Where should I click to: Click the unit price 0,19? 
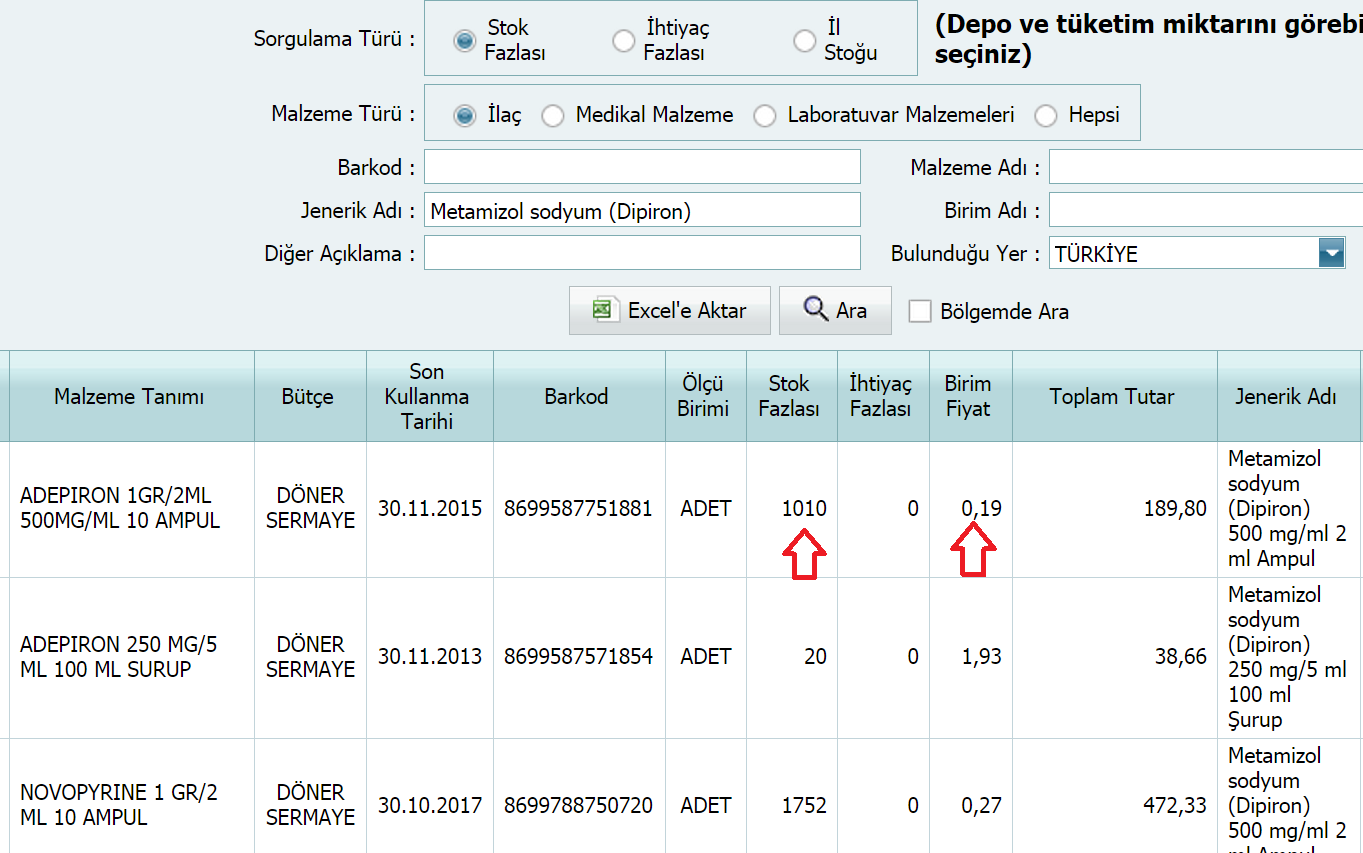click(x=981, y=508)
